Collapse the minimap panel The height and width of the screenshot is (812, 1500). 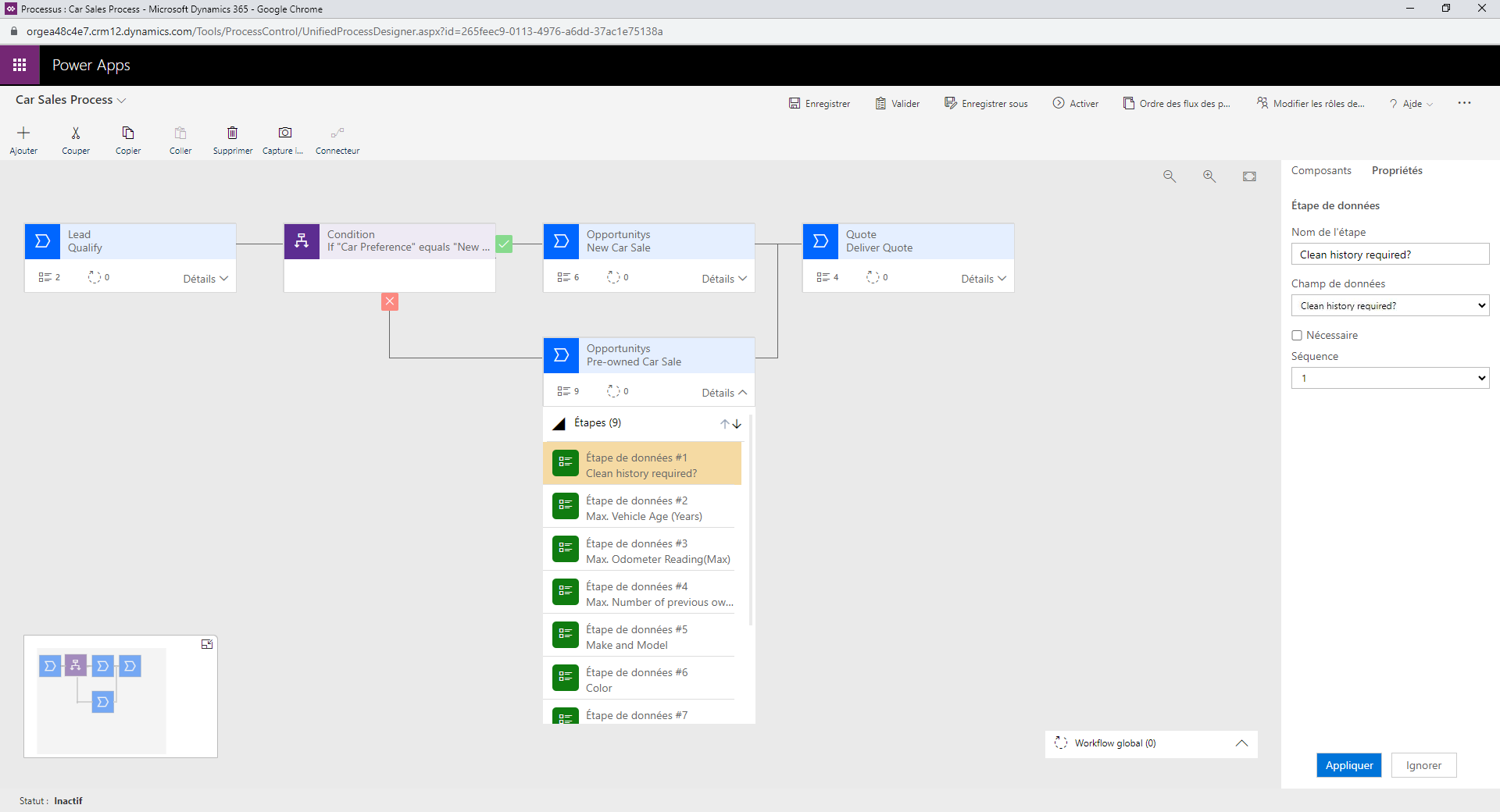click(207, 644)
